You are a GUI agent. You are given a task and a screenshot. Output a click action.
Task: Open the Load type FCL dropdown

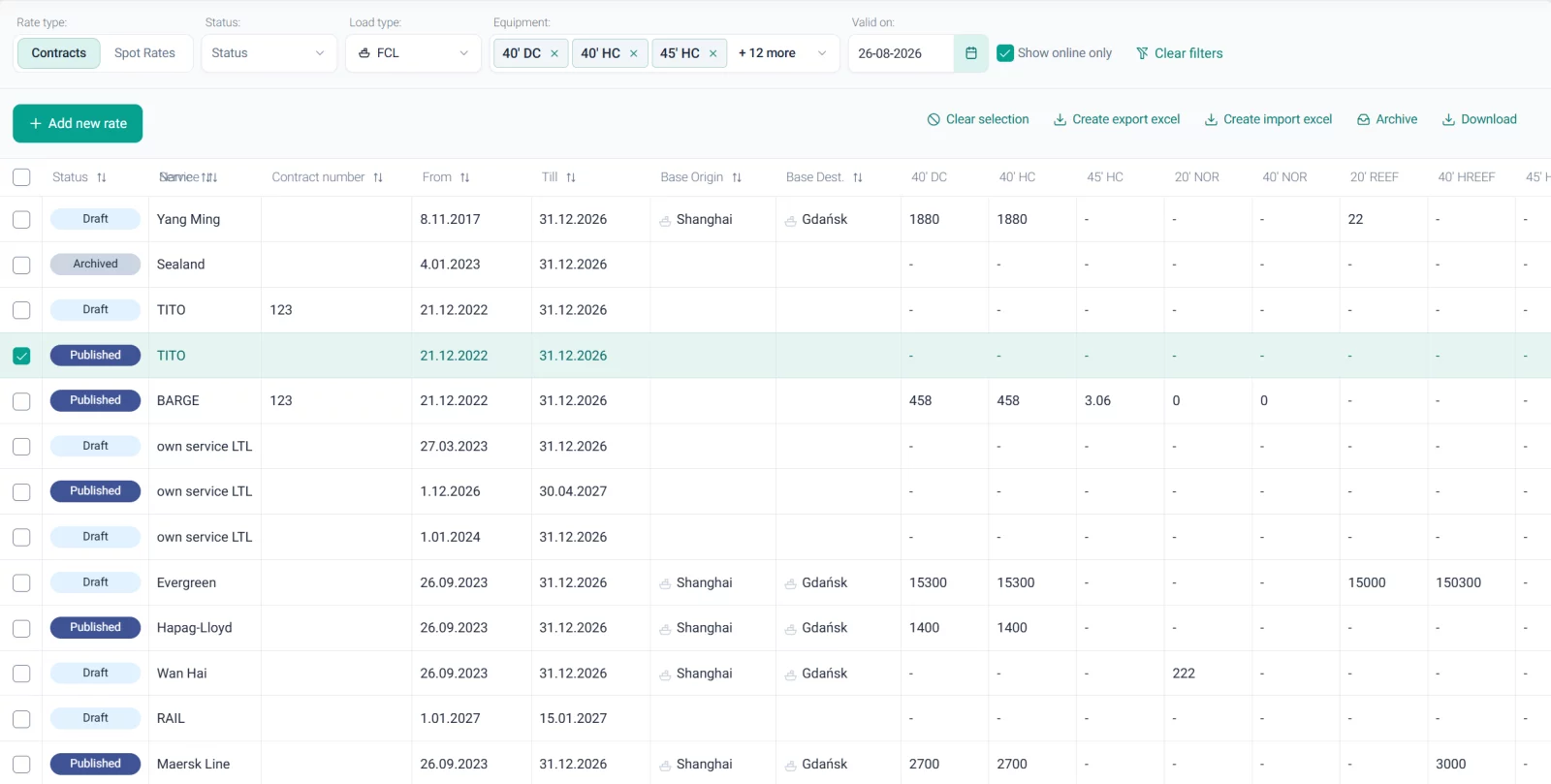click(x=413, y=53)
